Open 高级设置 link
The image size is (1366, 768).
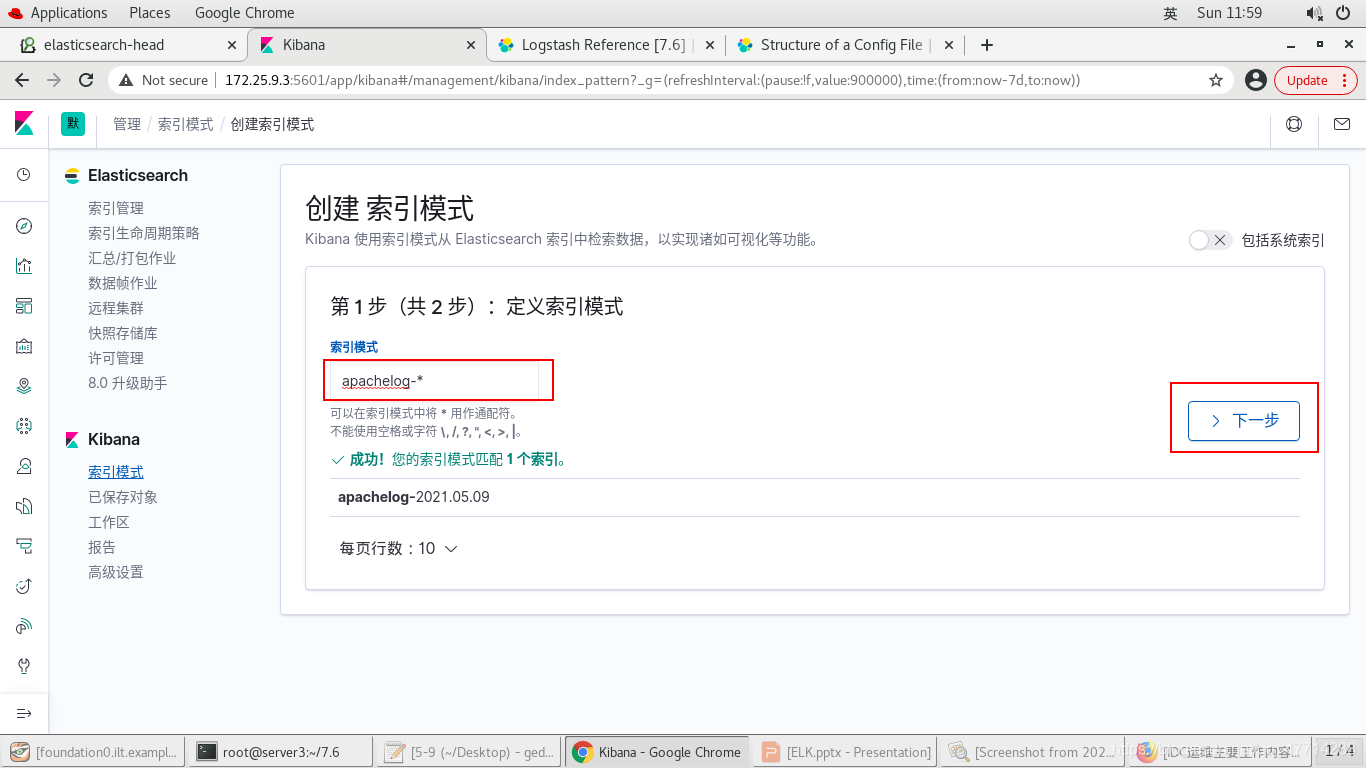pyautogui.click(x=116, y=572)
